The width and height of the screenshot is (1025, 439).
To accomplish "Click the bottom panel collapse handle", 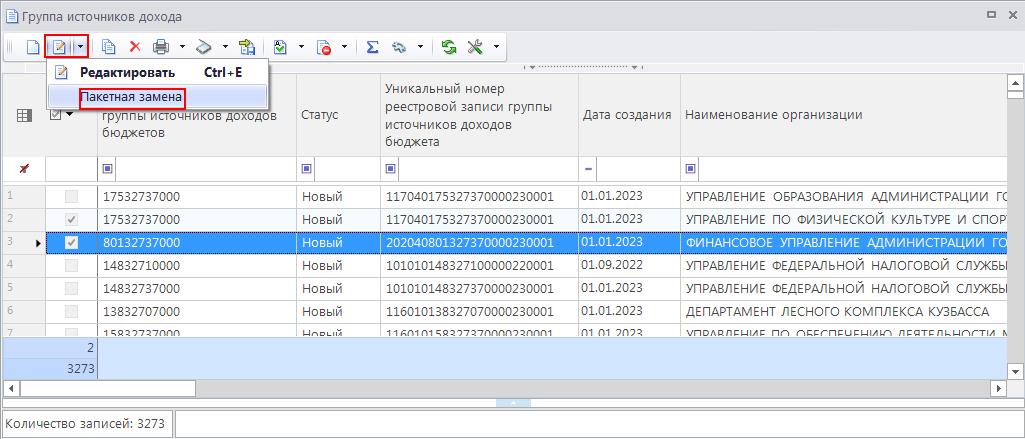I will pyautogui.click(x=513, y=402).
